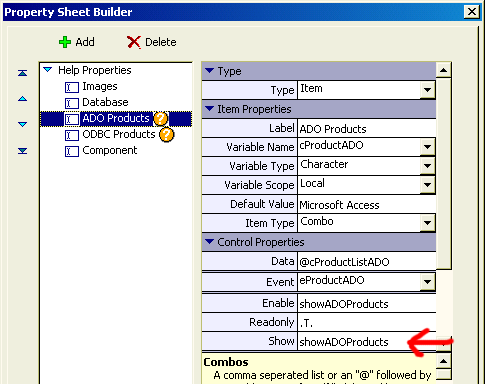Screen dimensions: 485x384
Task: Click the Images item icon
Action: tap(72, 87)
